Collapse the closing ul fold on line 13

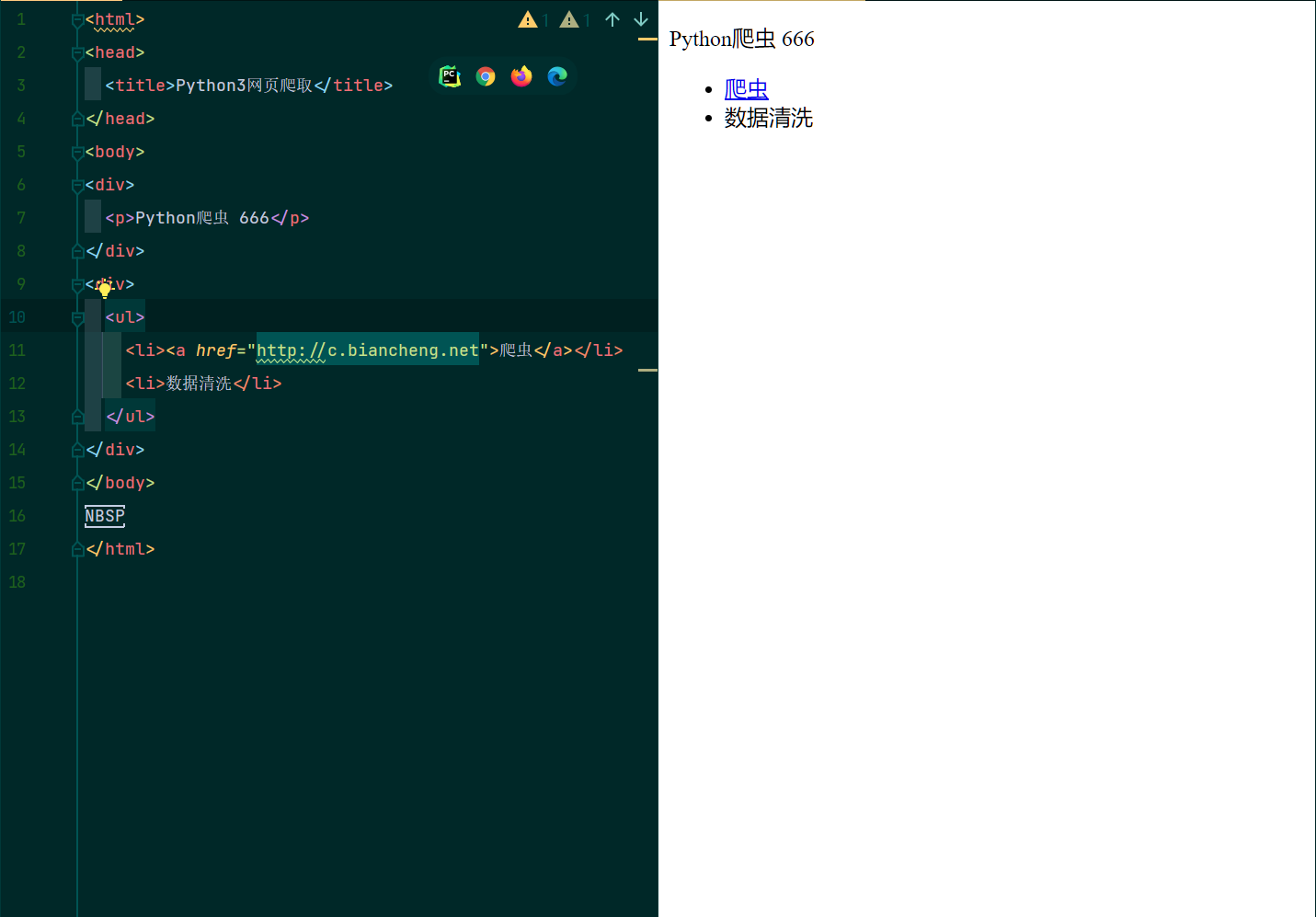tap(78, 417)
